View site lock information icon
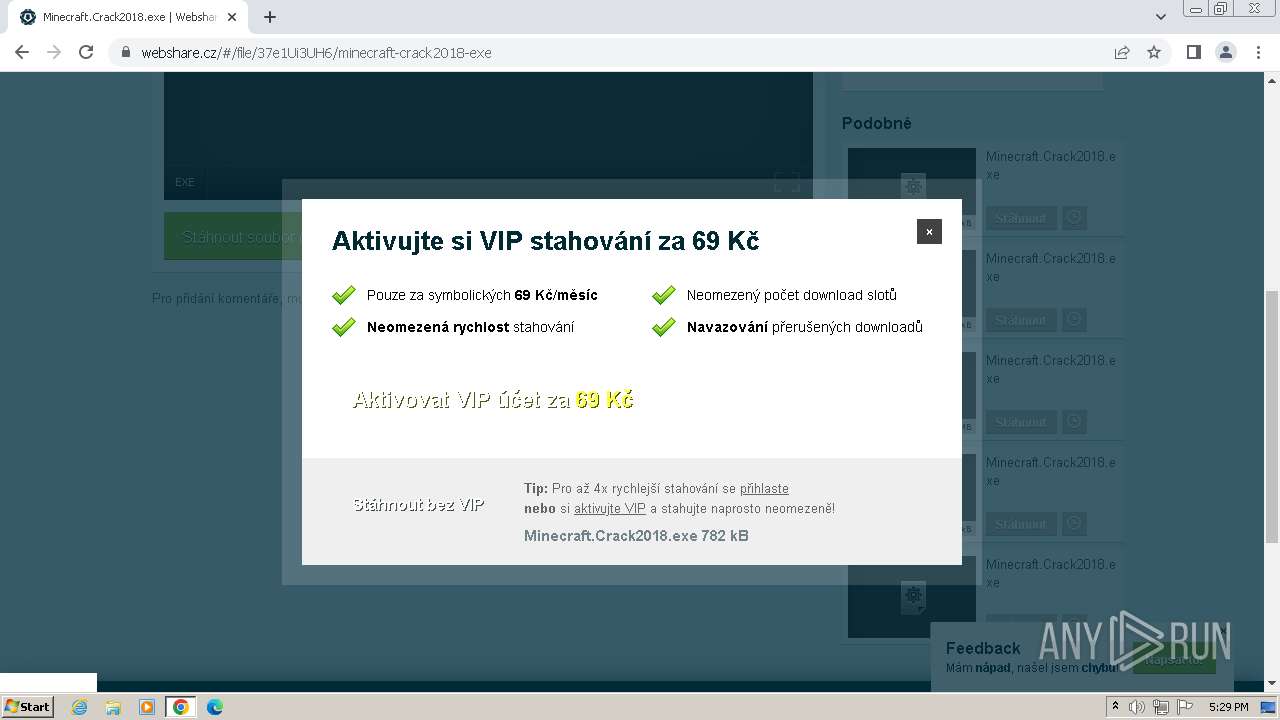The width and height of the screenshot is (1280, 720). coord(126,53)
